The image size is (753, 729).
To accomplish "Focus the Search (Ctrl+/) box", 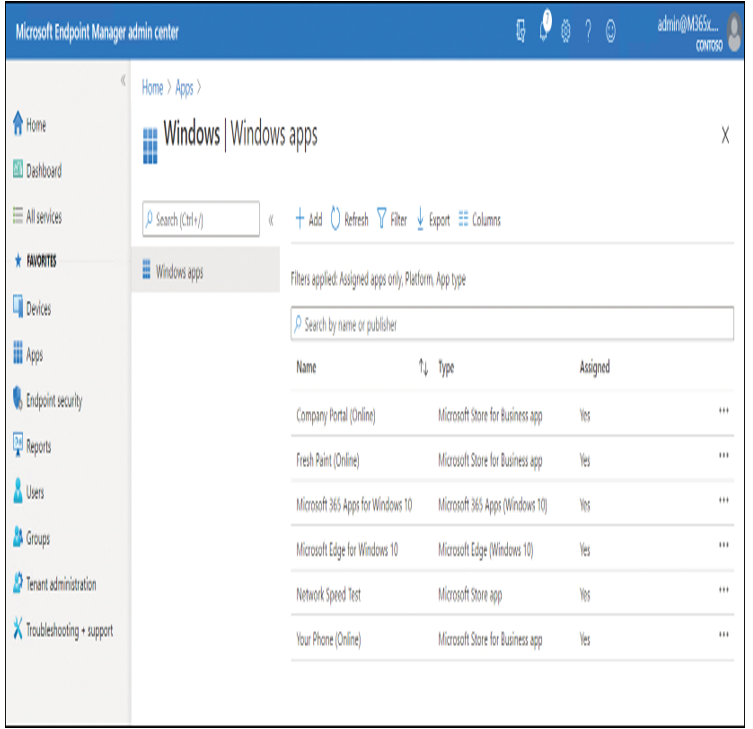I will [201, 219].
